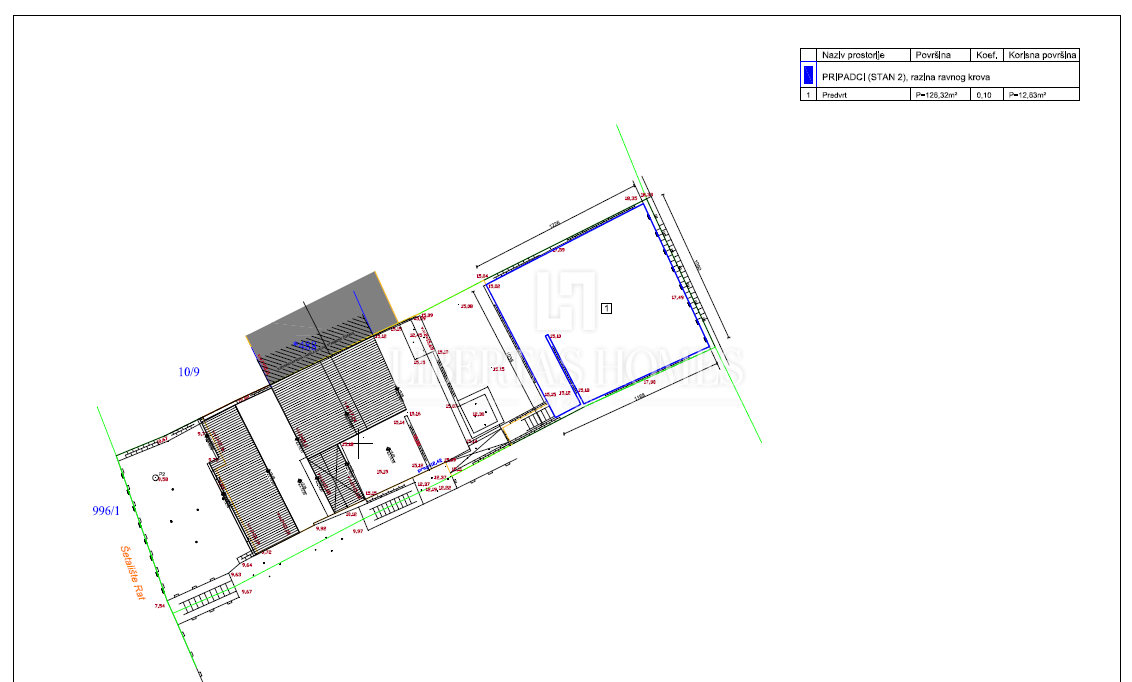
Task: Click the parcel label '10/9'
Action: 189,372
